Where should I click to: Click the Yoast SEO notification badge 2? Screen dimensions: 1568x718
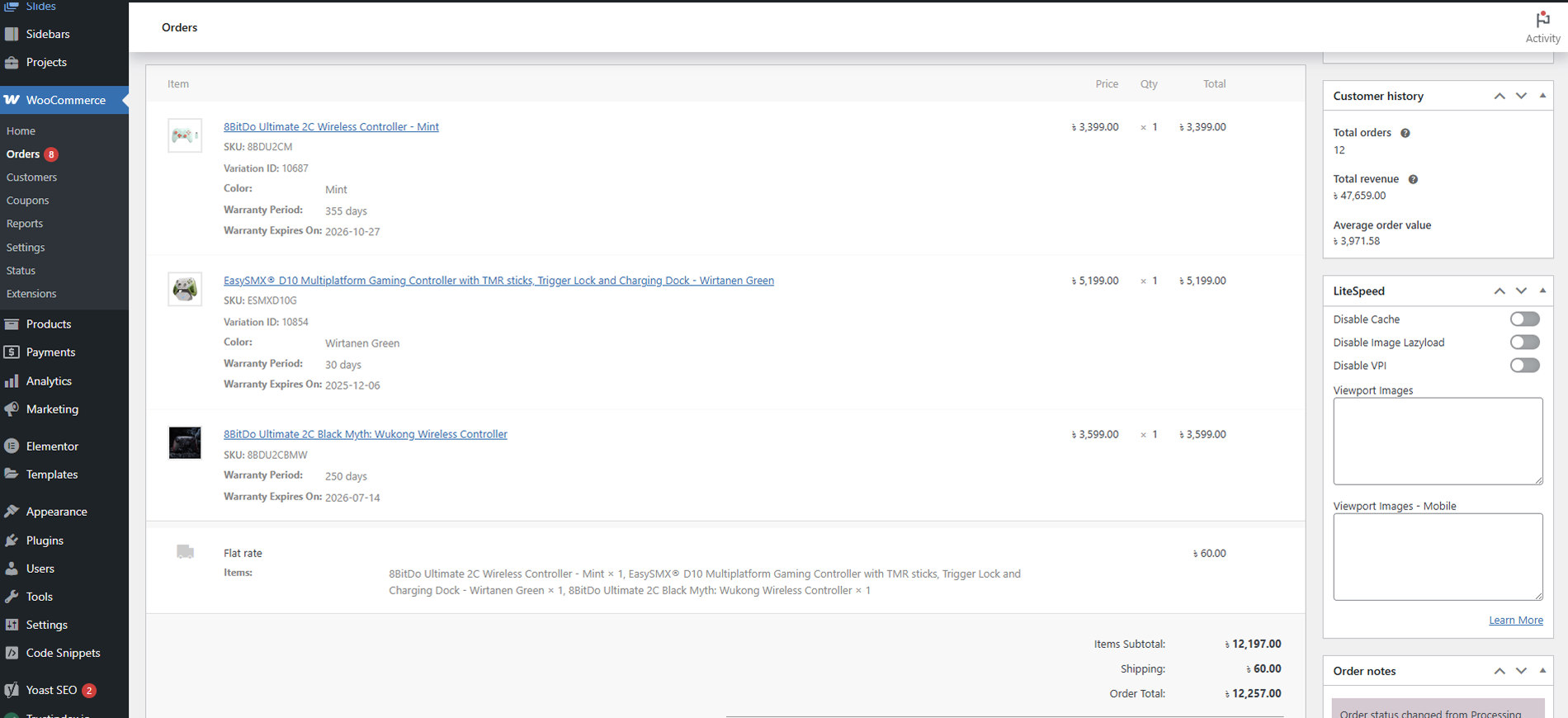click(89, 690)
